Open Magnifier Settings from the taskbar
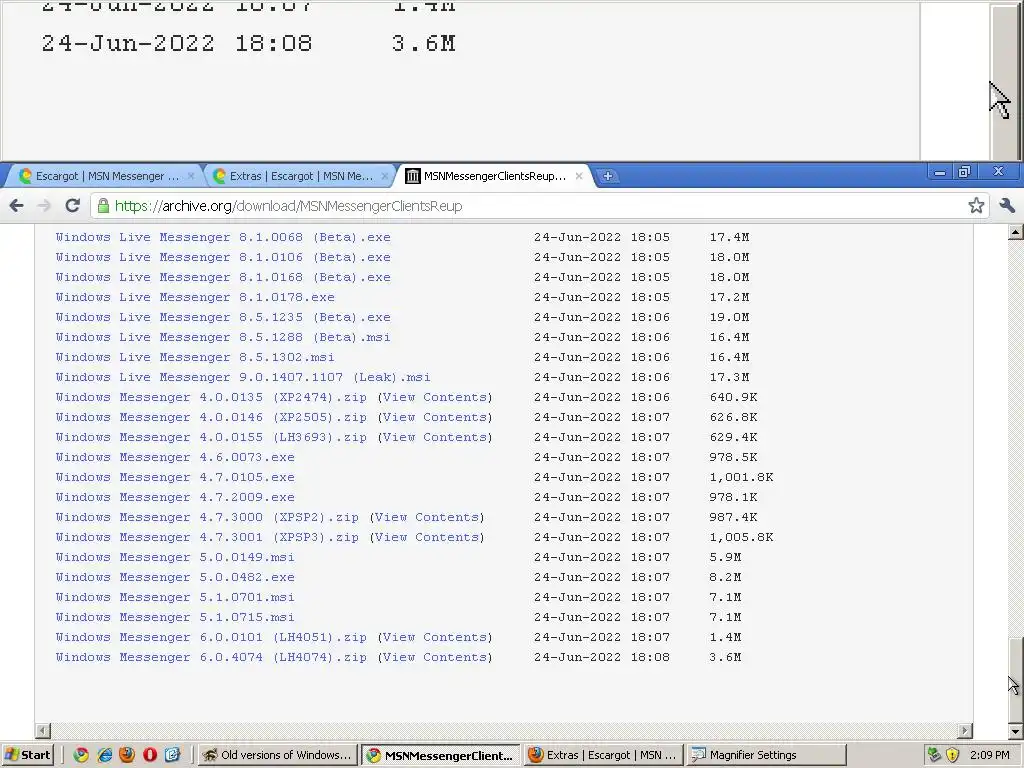 [x=767, y=755]
